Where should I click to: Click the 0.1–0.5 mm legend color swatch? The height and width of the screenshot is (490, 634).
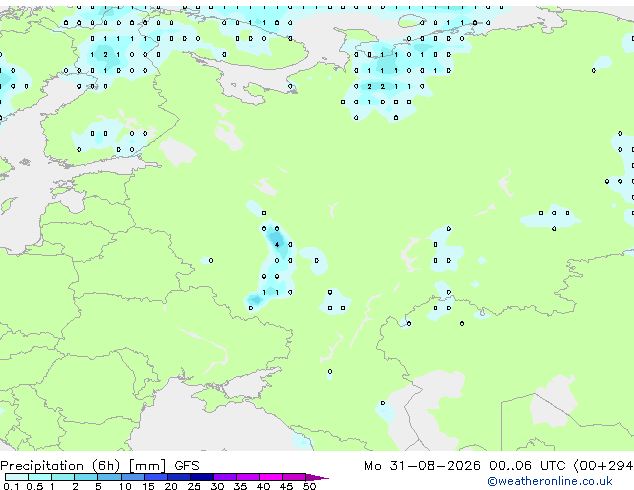(x=17, y=477)
